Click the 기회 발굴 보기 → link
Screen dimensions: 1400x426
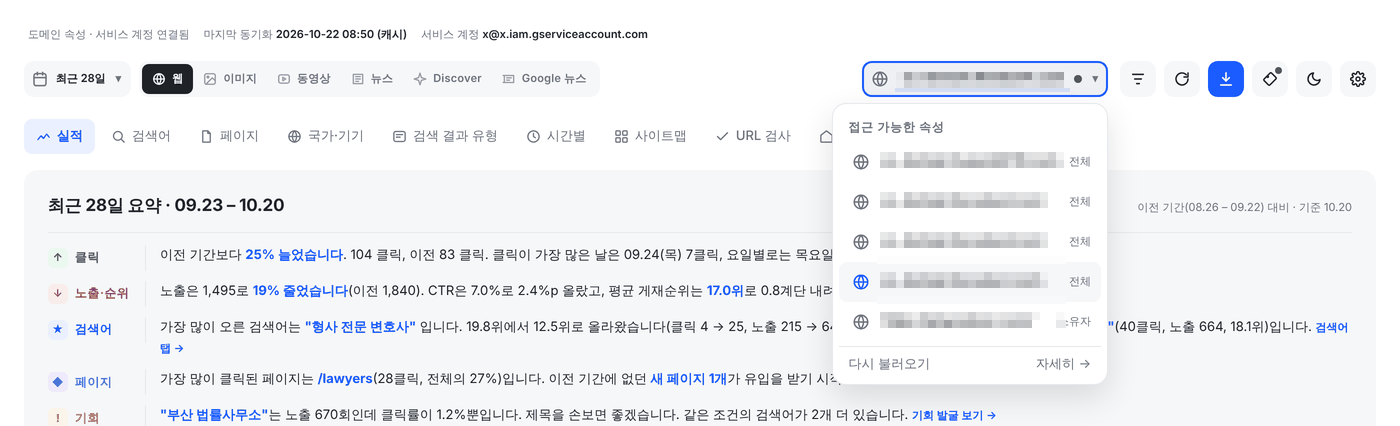coord(953,415)
